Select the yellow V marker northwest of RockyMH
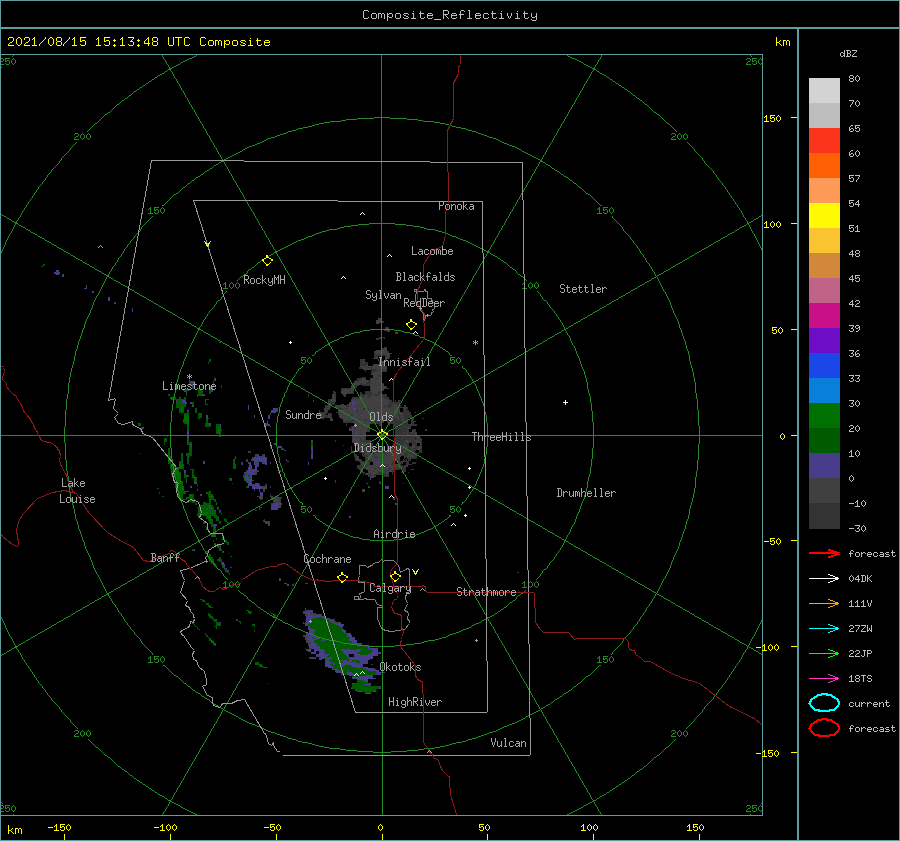The image size is (900, 841). pyautogui.click(x=208, y=244)
